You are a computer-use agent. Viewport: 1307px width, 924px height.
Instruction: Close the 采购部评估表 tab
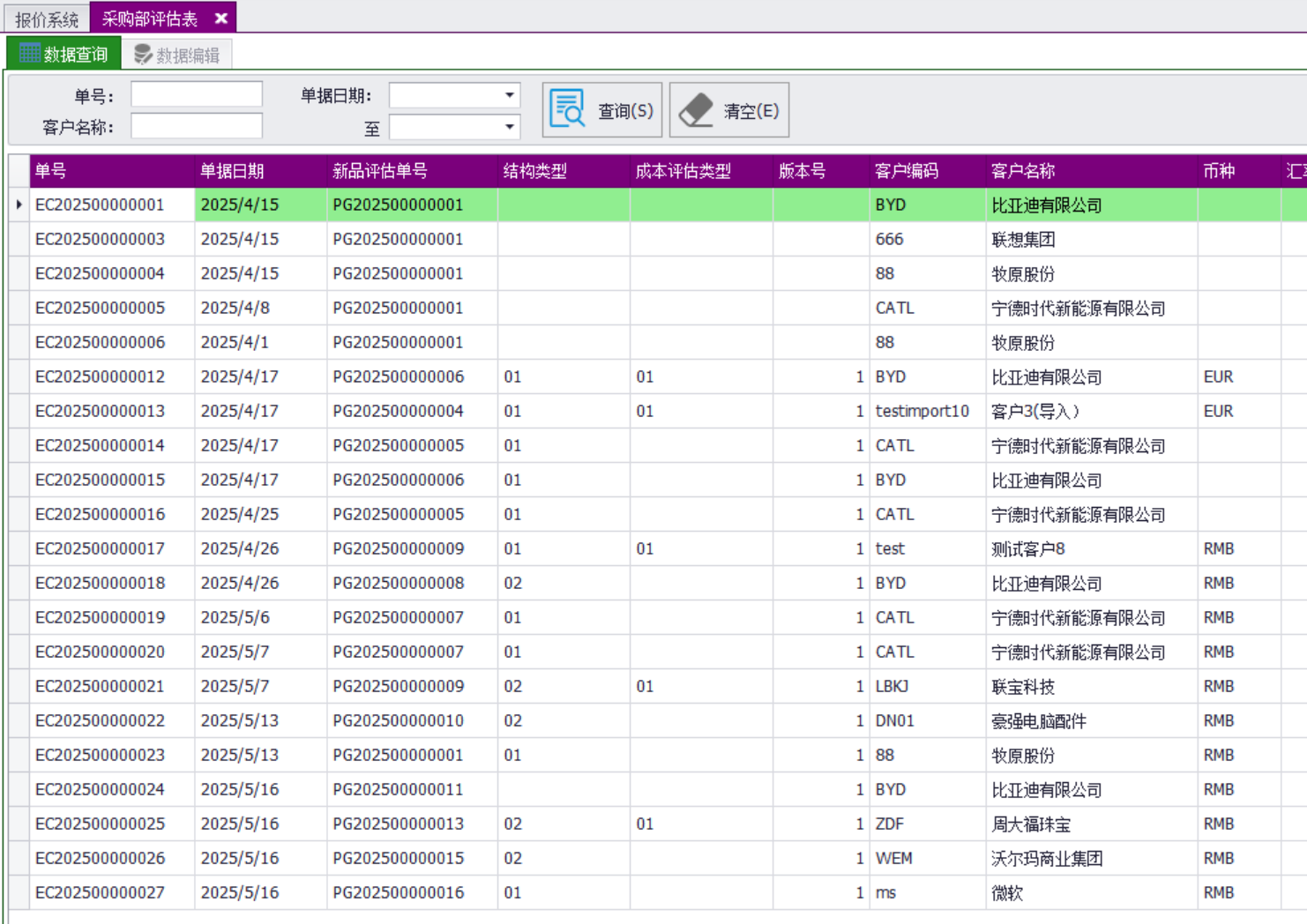point(221,18)
